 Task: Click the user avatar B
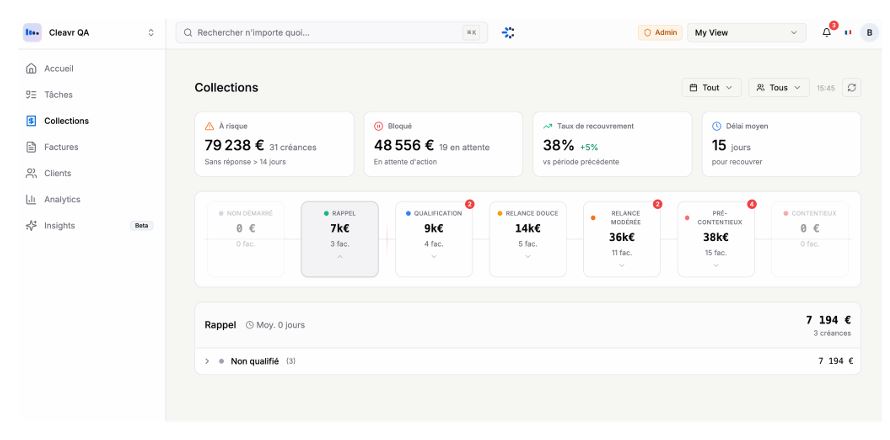869,33
